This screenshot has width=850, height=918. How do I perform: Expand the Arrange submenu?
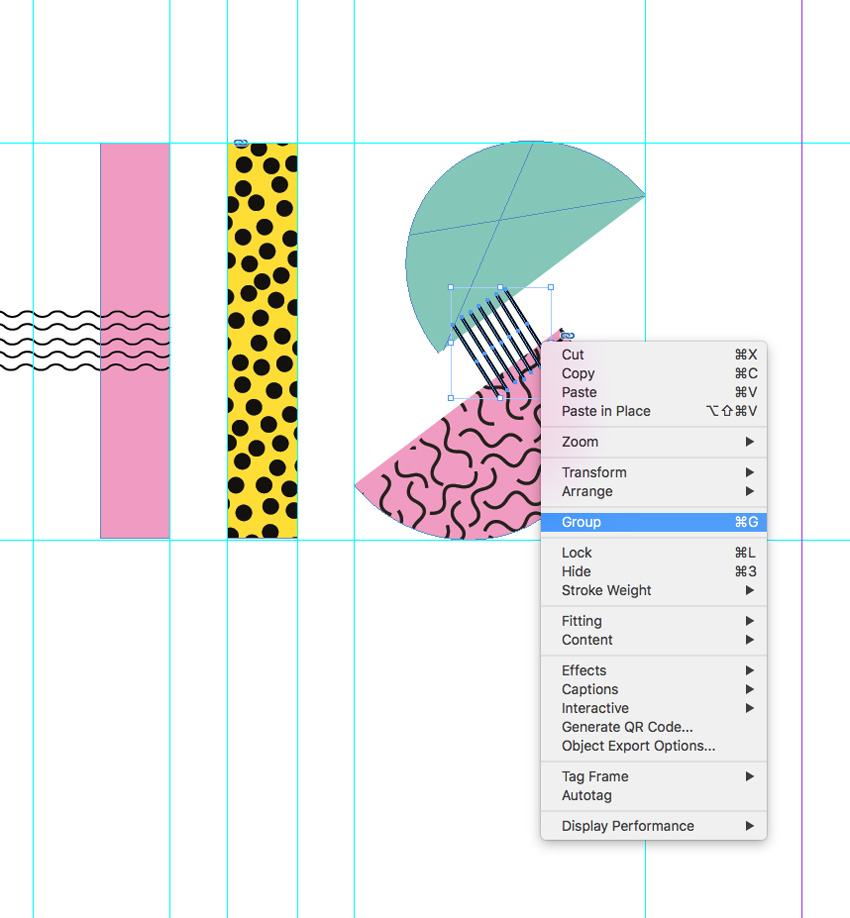[653, 491]
